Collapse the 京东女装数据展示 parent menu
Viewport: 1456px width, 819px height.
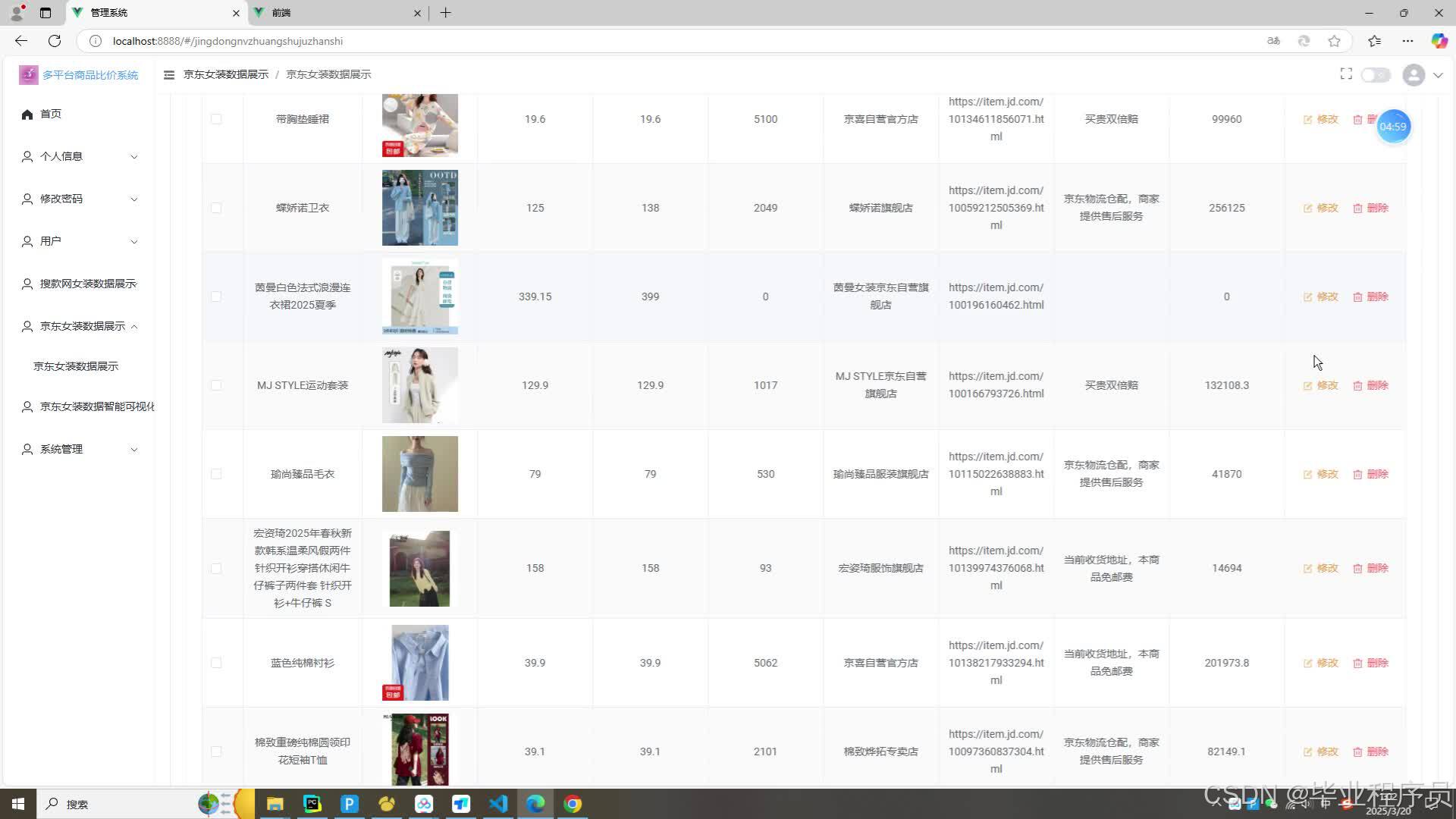point(82,326)
